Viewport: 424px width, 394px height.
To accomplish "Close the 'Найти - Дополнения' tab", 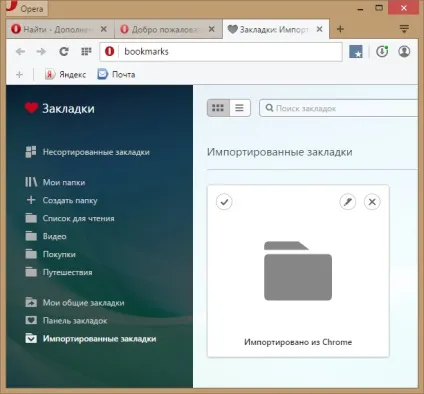I will pos(104,29).
